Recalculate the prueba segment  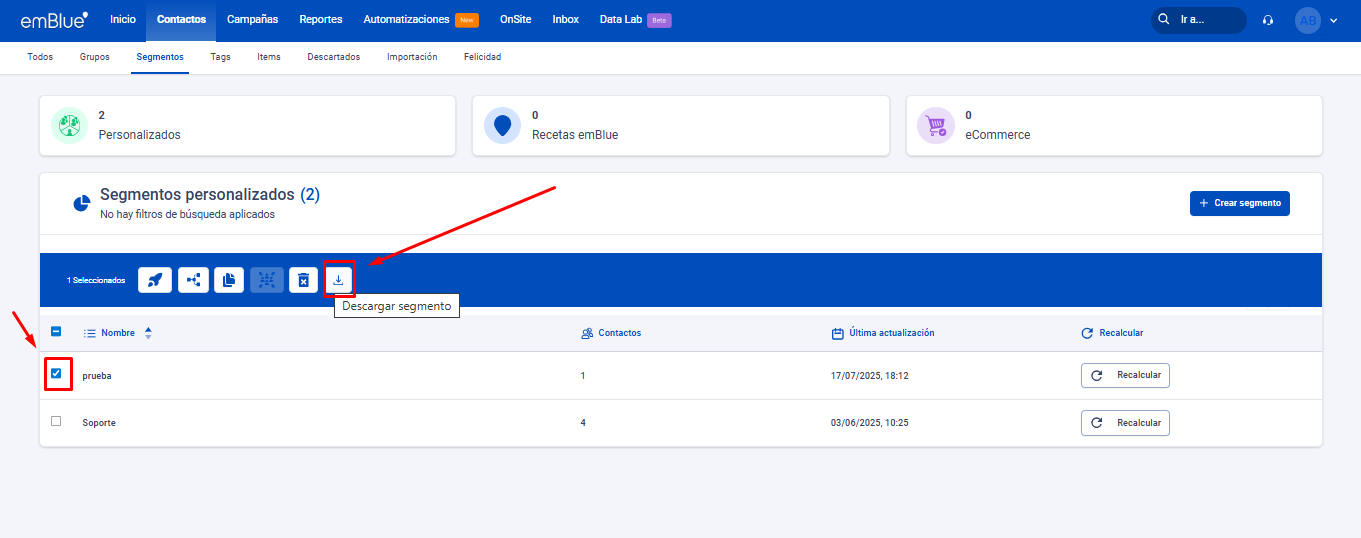pos(1125,375)
